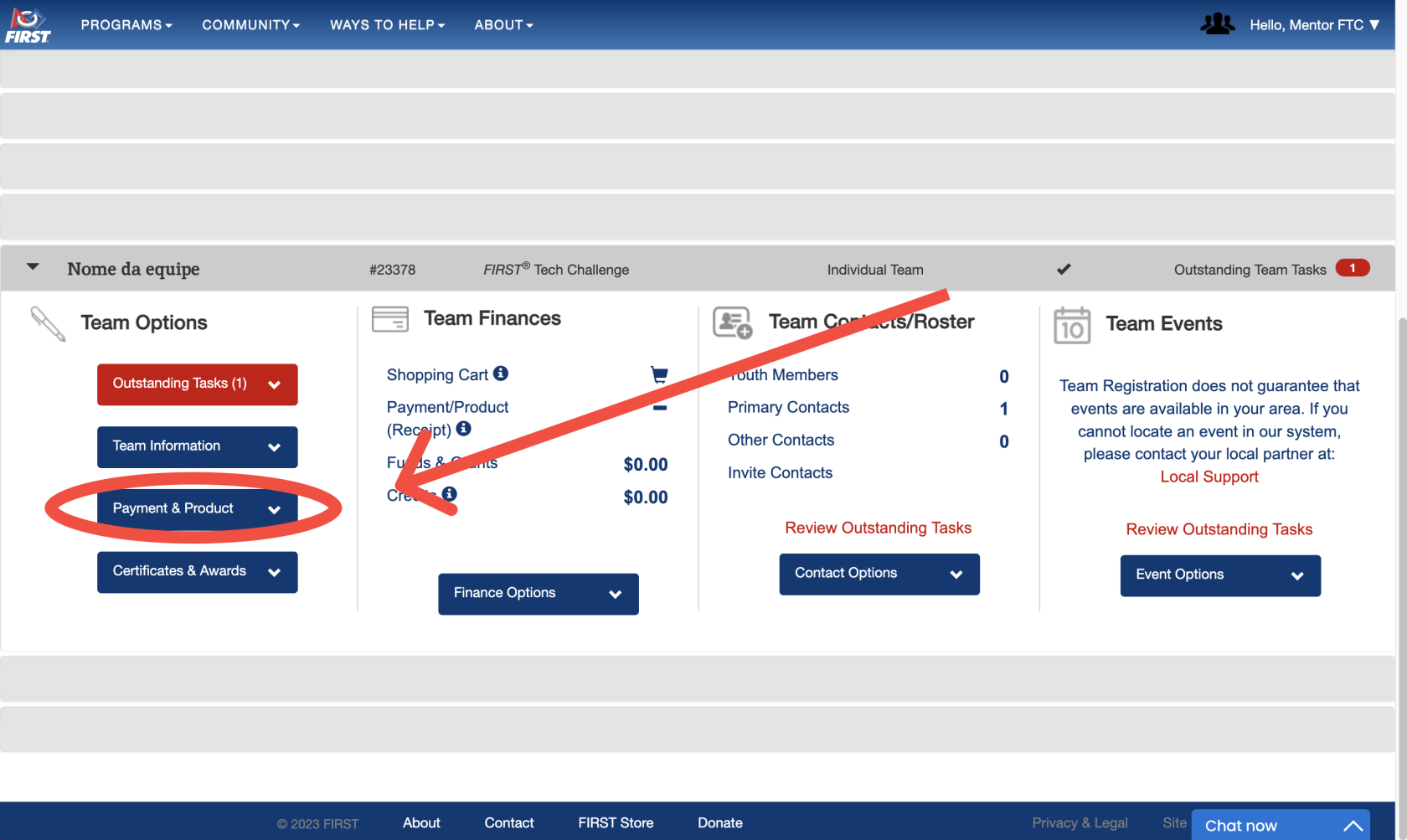Click the checkmark in the team row
1407x840 pixels.
(1064, 269)
